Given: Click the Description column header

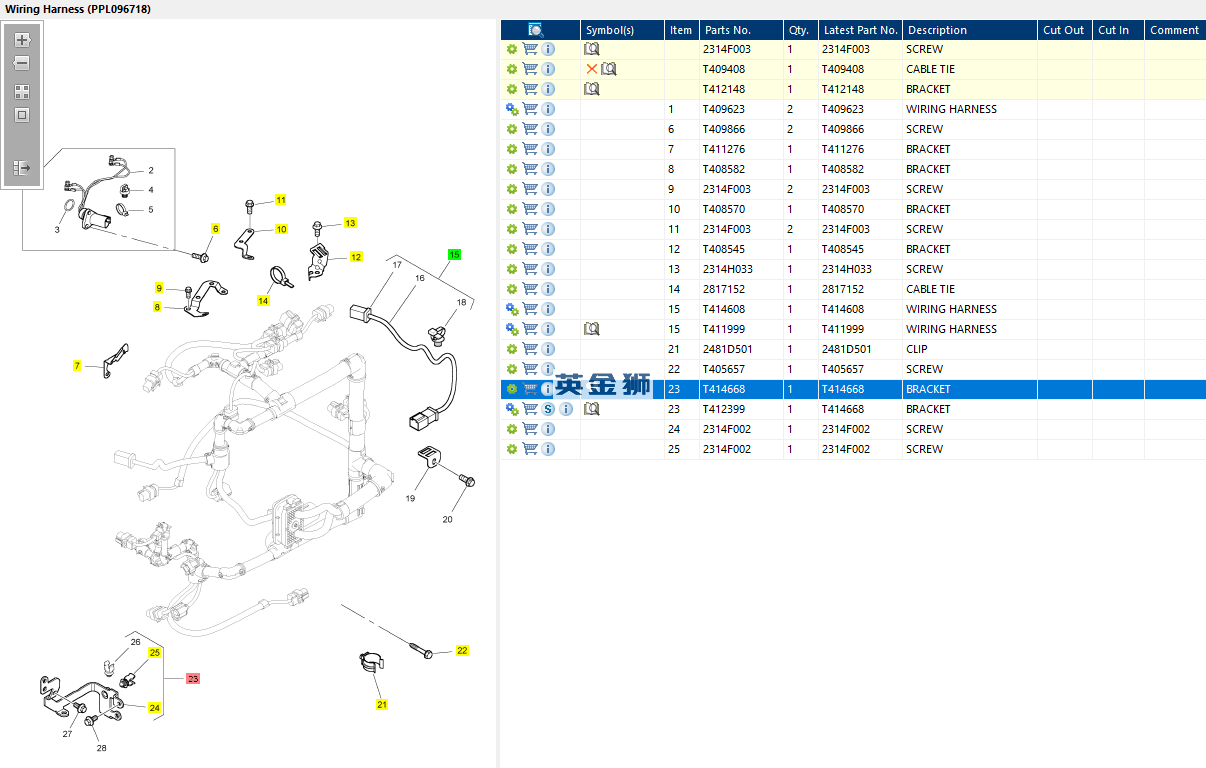Looking at the screenshot, I should coord(937,30).
